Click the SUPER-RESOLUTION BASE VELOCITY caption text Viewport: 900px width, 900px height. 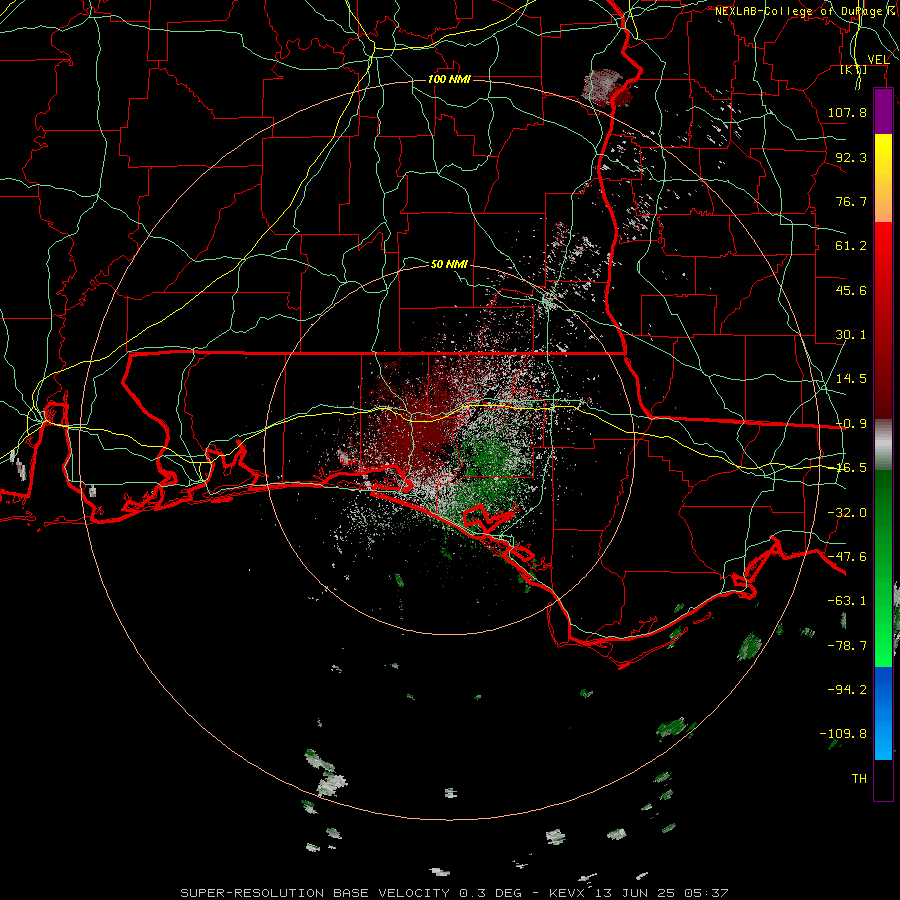pos(317,893)
